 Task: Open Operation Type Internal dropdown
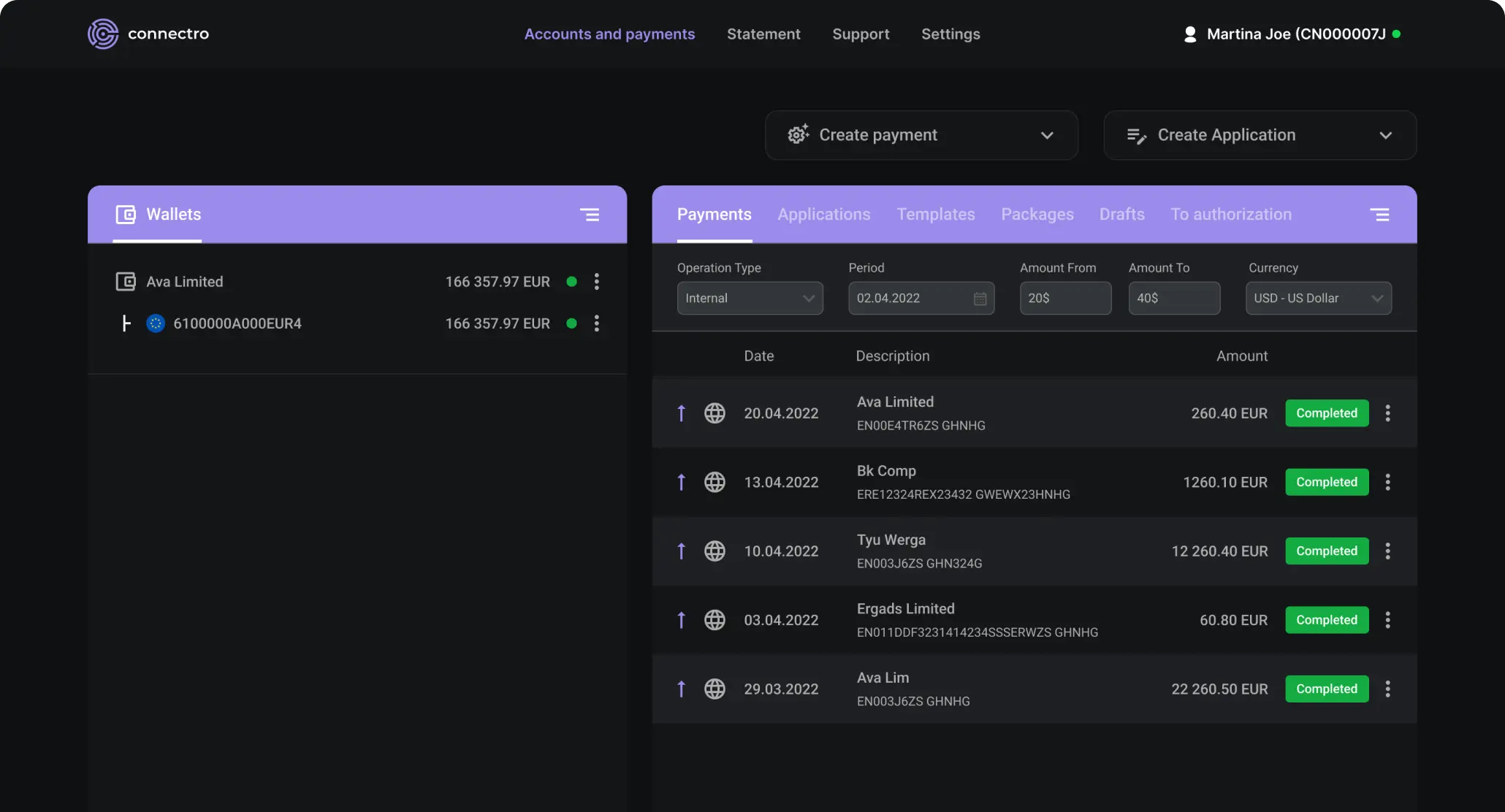click(x=750, y=299)
